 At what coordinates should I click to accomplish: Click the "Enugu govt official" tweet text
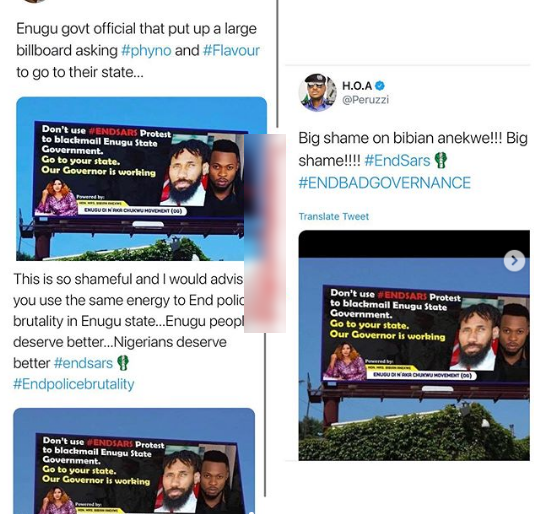(x=138, y=50)
